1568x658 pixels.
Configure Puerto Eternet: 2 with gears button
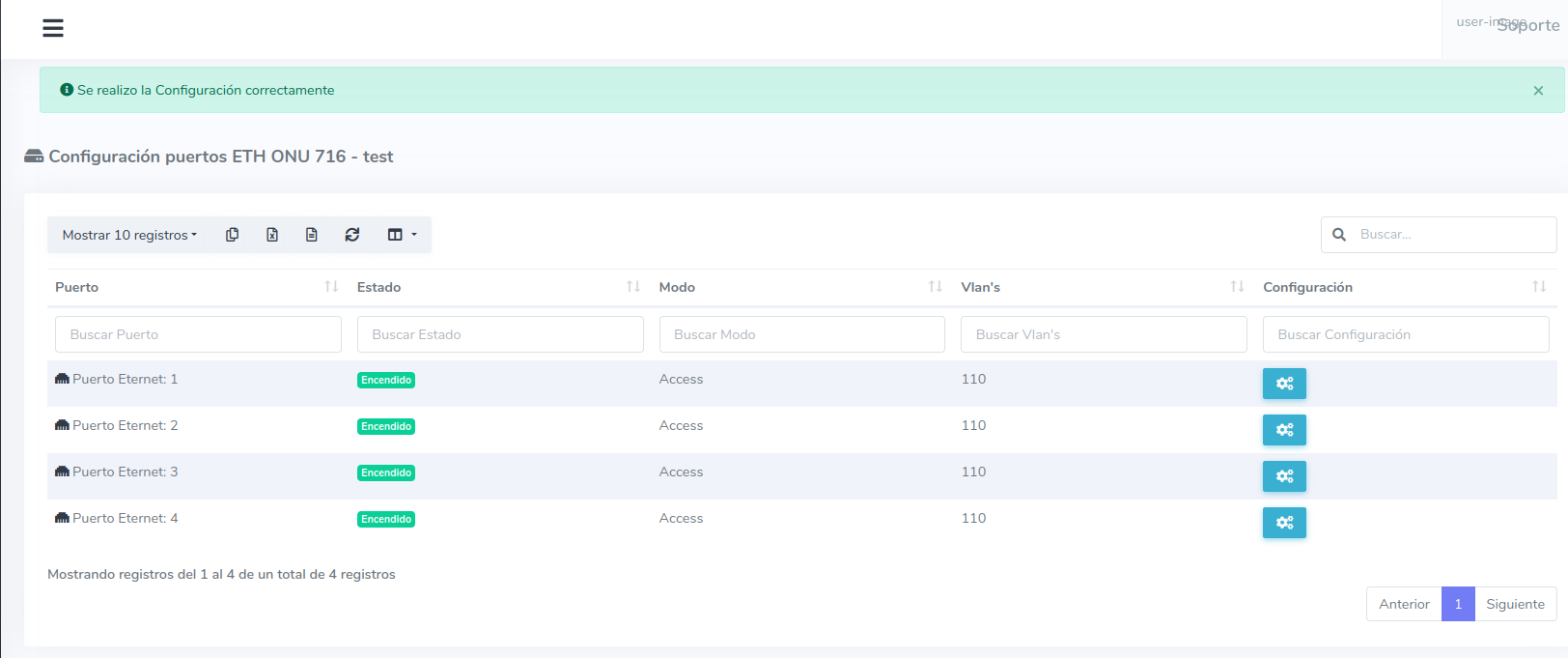point(1284,430)
